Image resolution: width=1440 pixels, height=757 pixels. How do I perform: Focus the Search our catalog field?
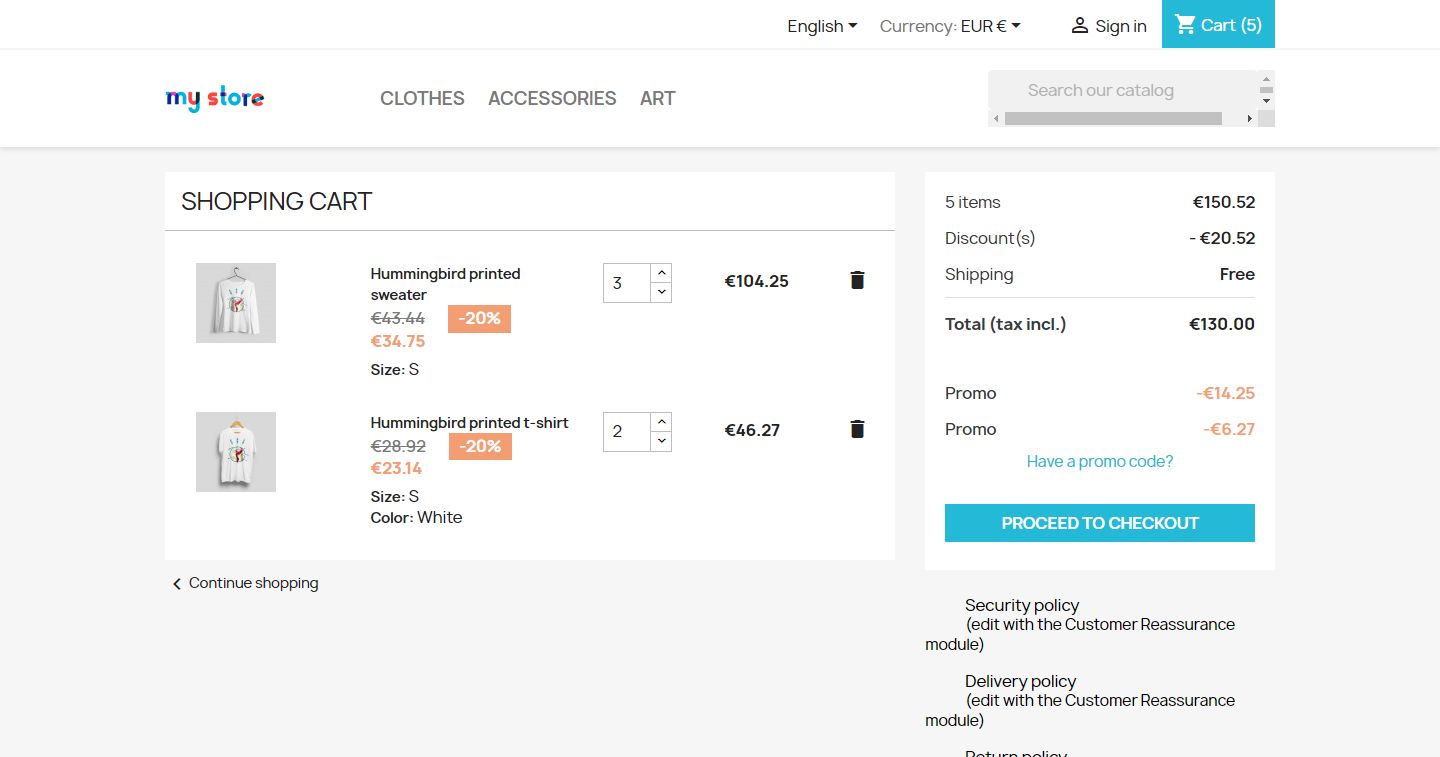coord(1120,90)
